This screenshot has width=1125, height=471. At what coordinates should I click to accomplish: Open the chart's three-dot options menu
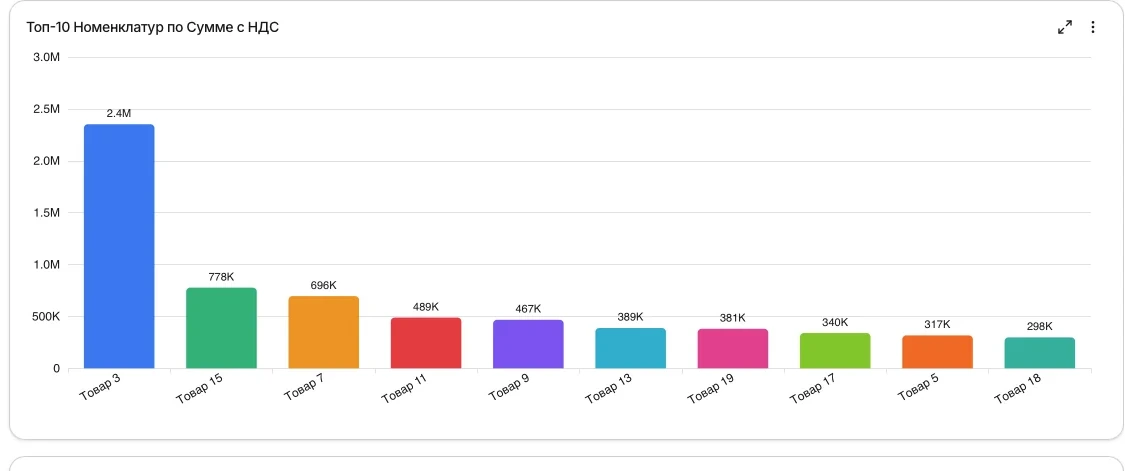click(x=1093, y=28)
